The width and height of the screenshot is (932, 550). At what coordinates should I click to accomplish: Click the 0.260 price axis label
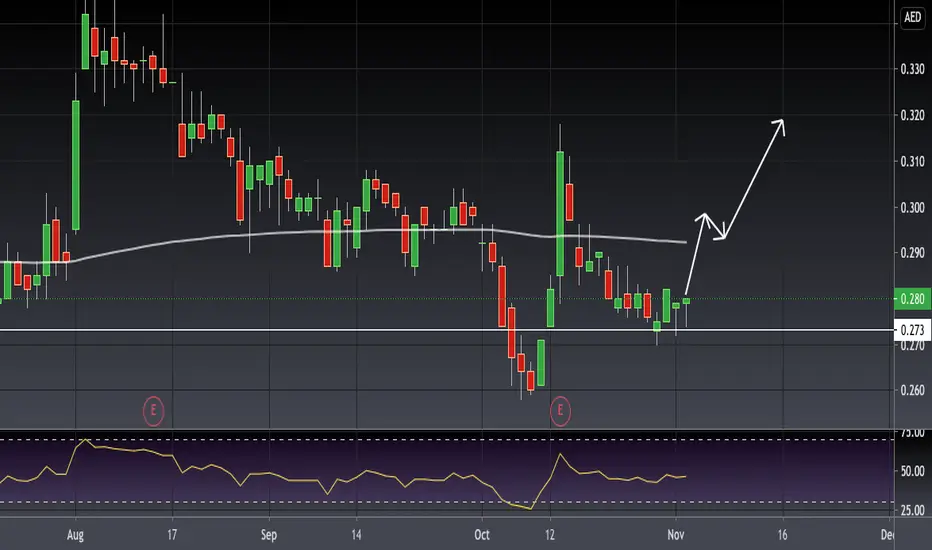(x=912, y=390)
